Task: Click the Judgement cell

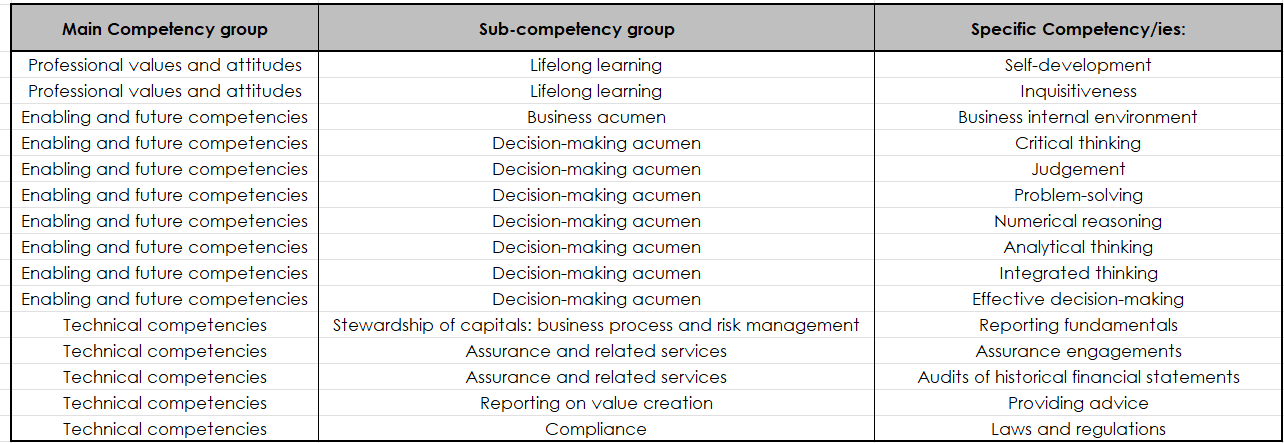Action: (x=1078, y=169)
